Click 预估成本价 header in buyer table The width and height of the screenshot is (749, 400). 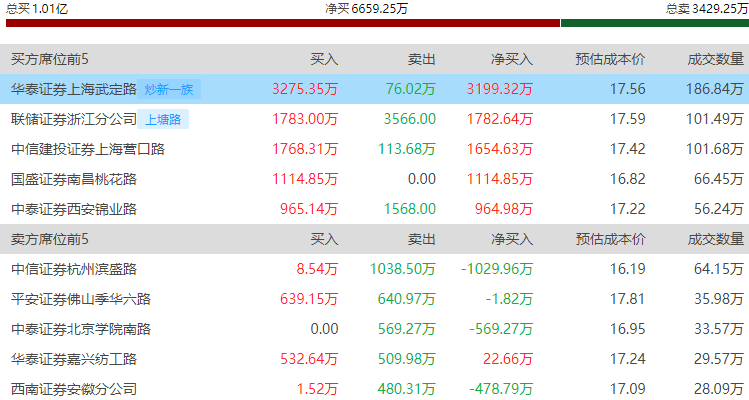pos(610,59)
